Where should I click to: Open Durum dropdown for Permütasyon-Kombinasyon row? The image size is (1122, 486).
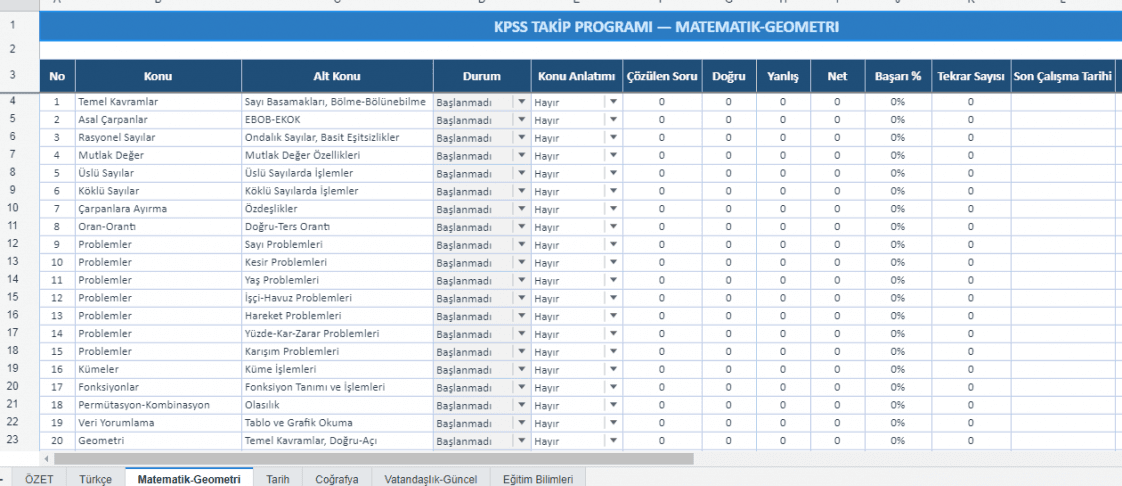522,405
